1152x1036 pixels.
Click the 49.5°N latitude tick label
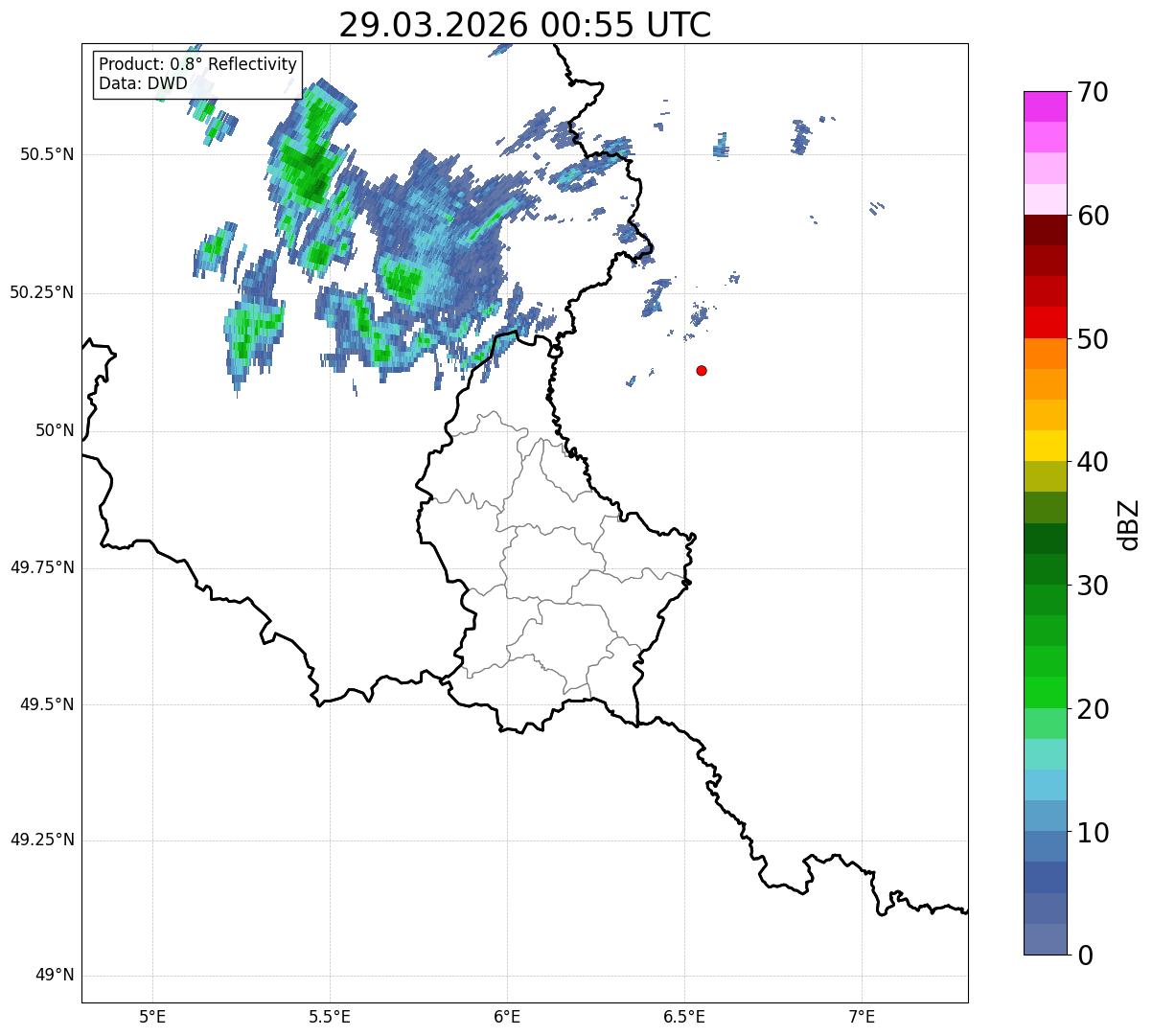47,704
